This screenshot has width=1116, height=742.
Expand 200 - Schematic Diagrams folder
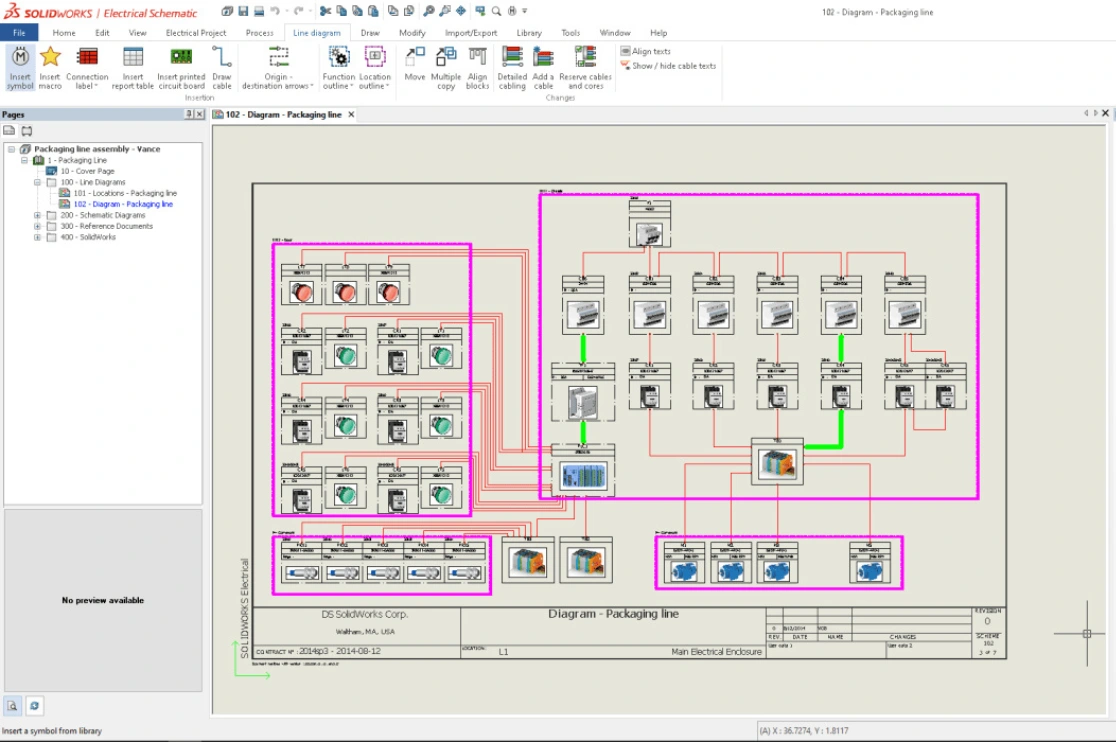[x=37, y=215]
